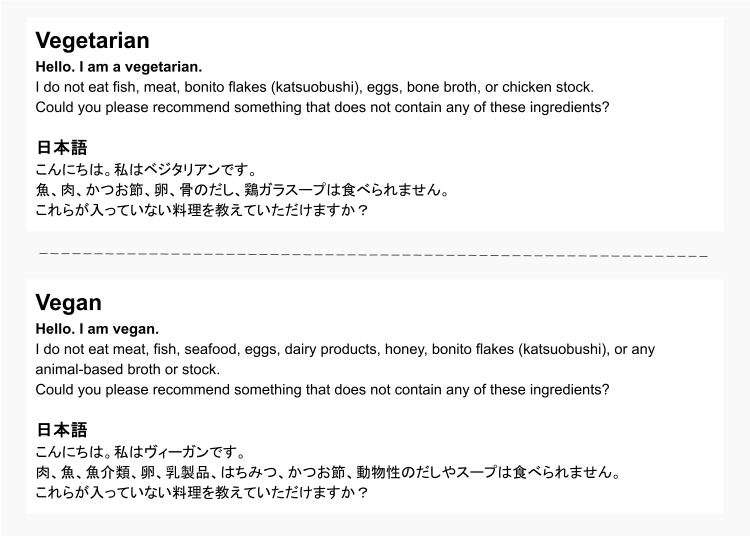
Task: Click the line starting 魚、肉、かつお節
Action: click(242, 190)
